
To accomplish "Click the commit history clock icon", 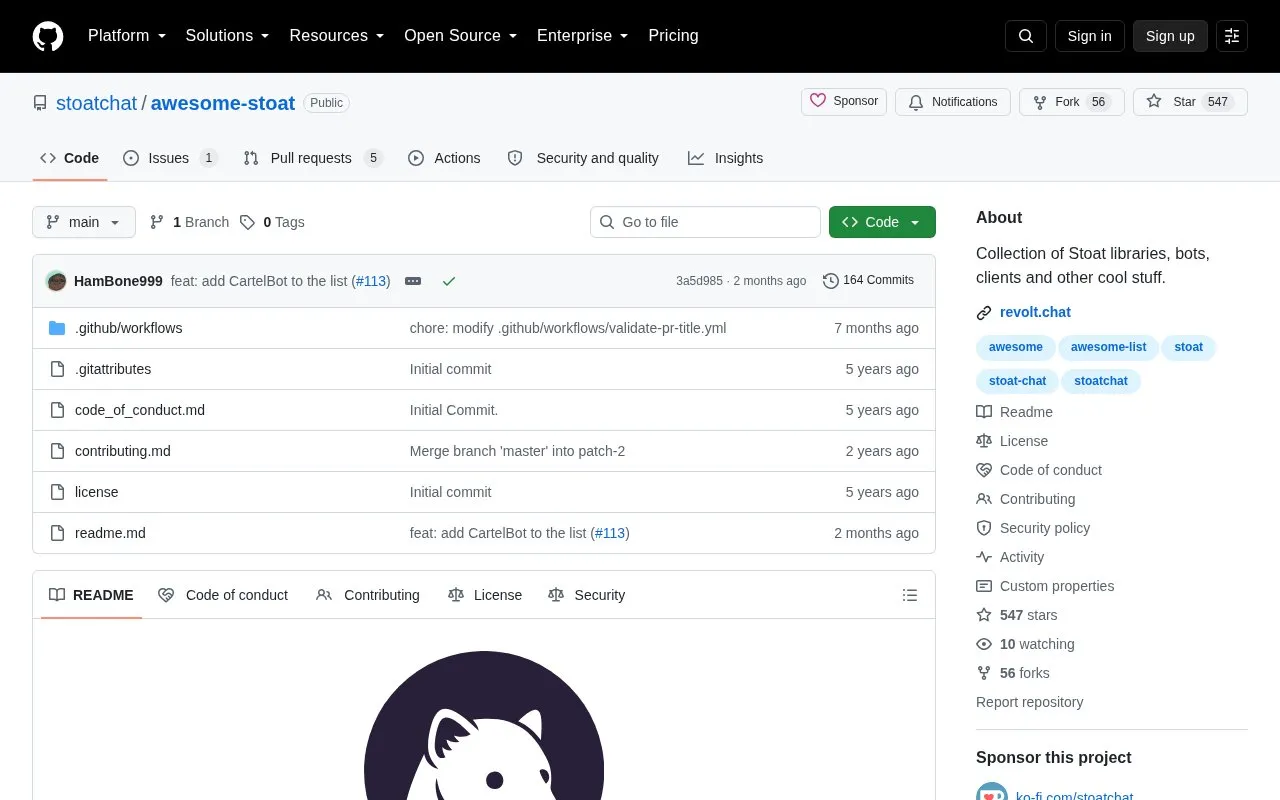I will (830, 281).
